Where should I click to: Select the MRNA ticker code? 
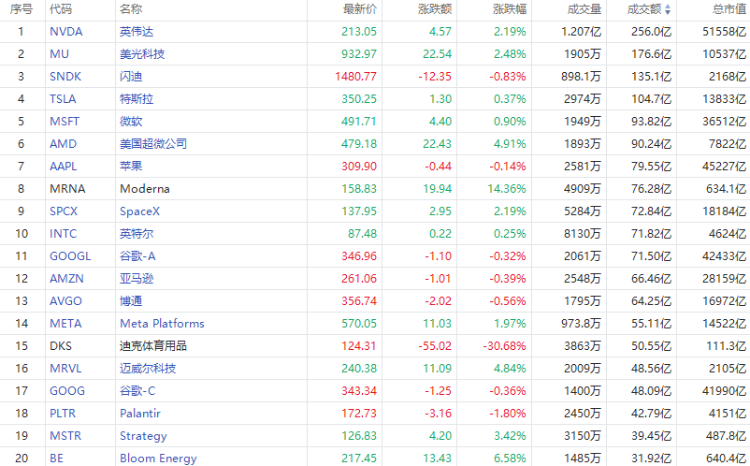pos(67,189)
